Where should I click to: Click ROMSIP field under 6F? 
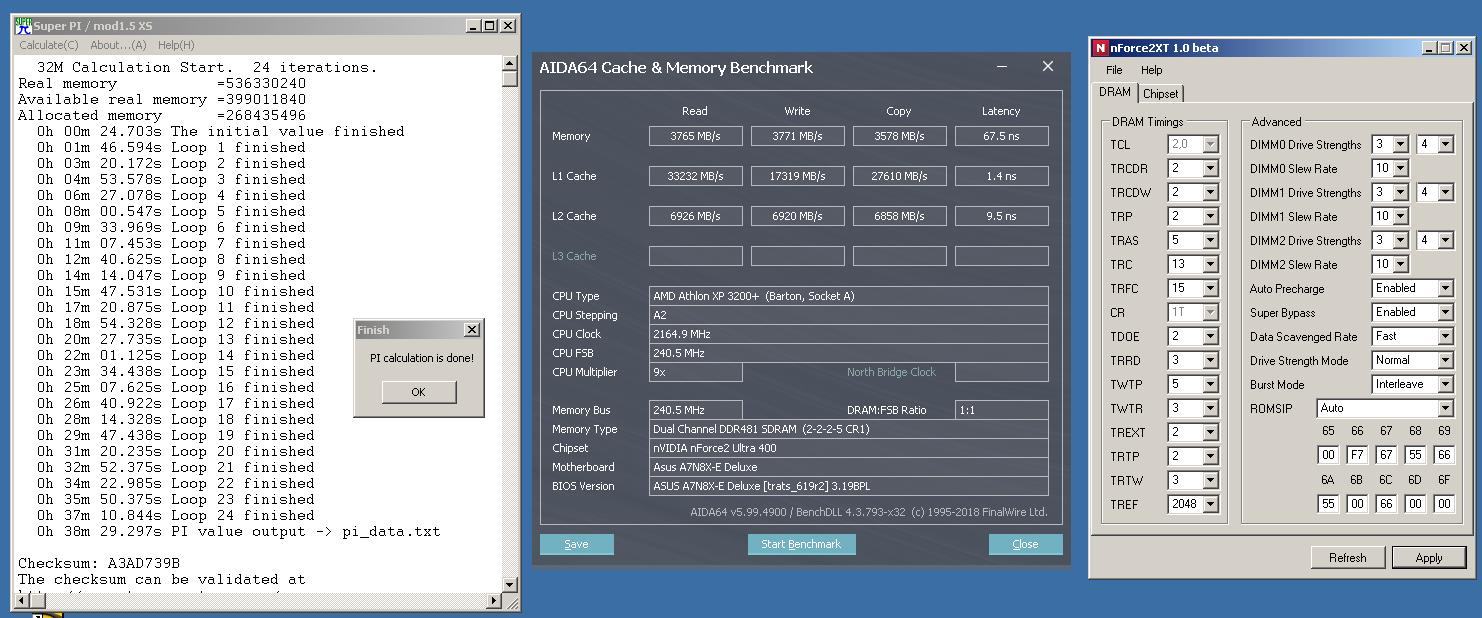(1444, 504)
